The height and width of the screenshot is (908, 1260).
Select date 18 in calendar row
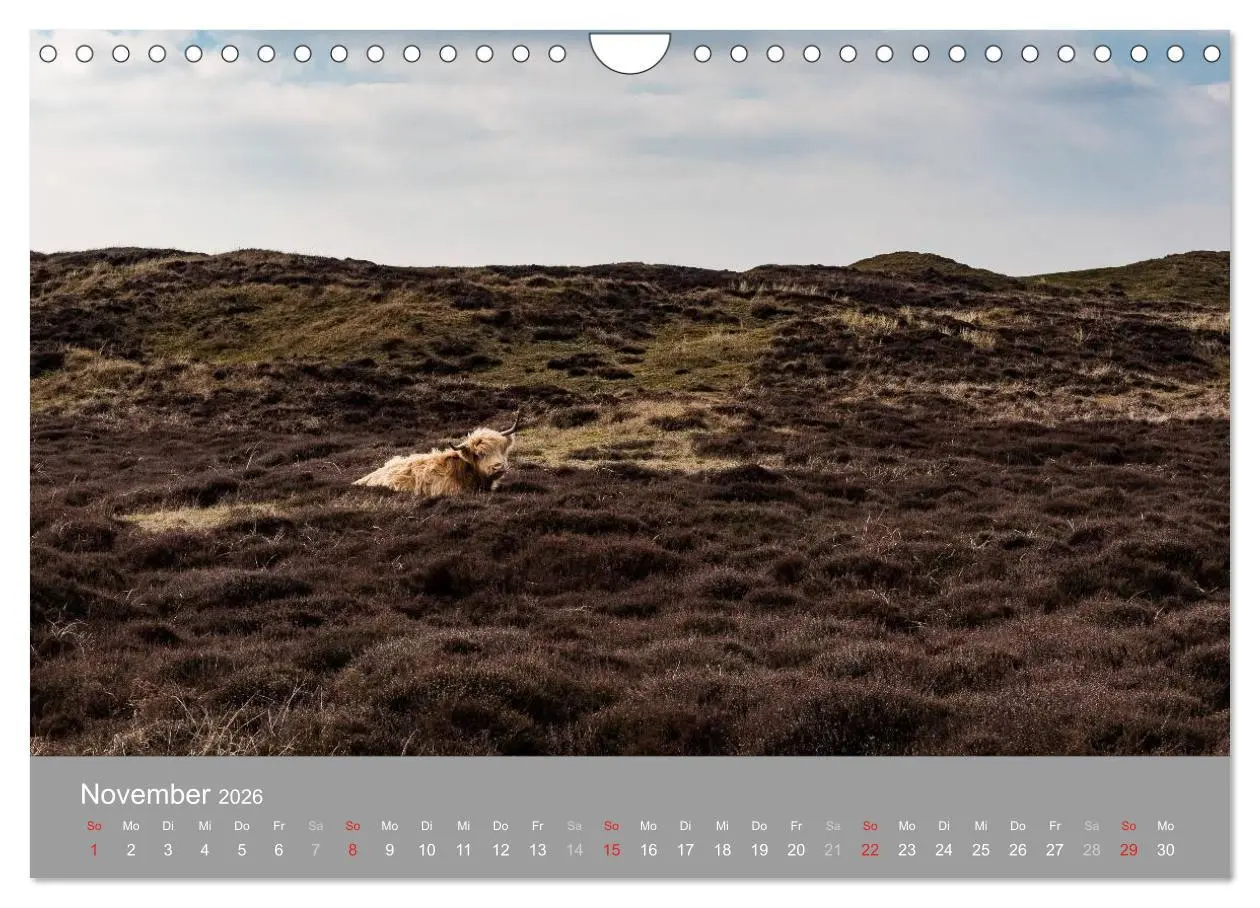pos(723,850)
